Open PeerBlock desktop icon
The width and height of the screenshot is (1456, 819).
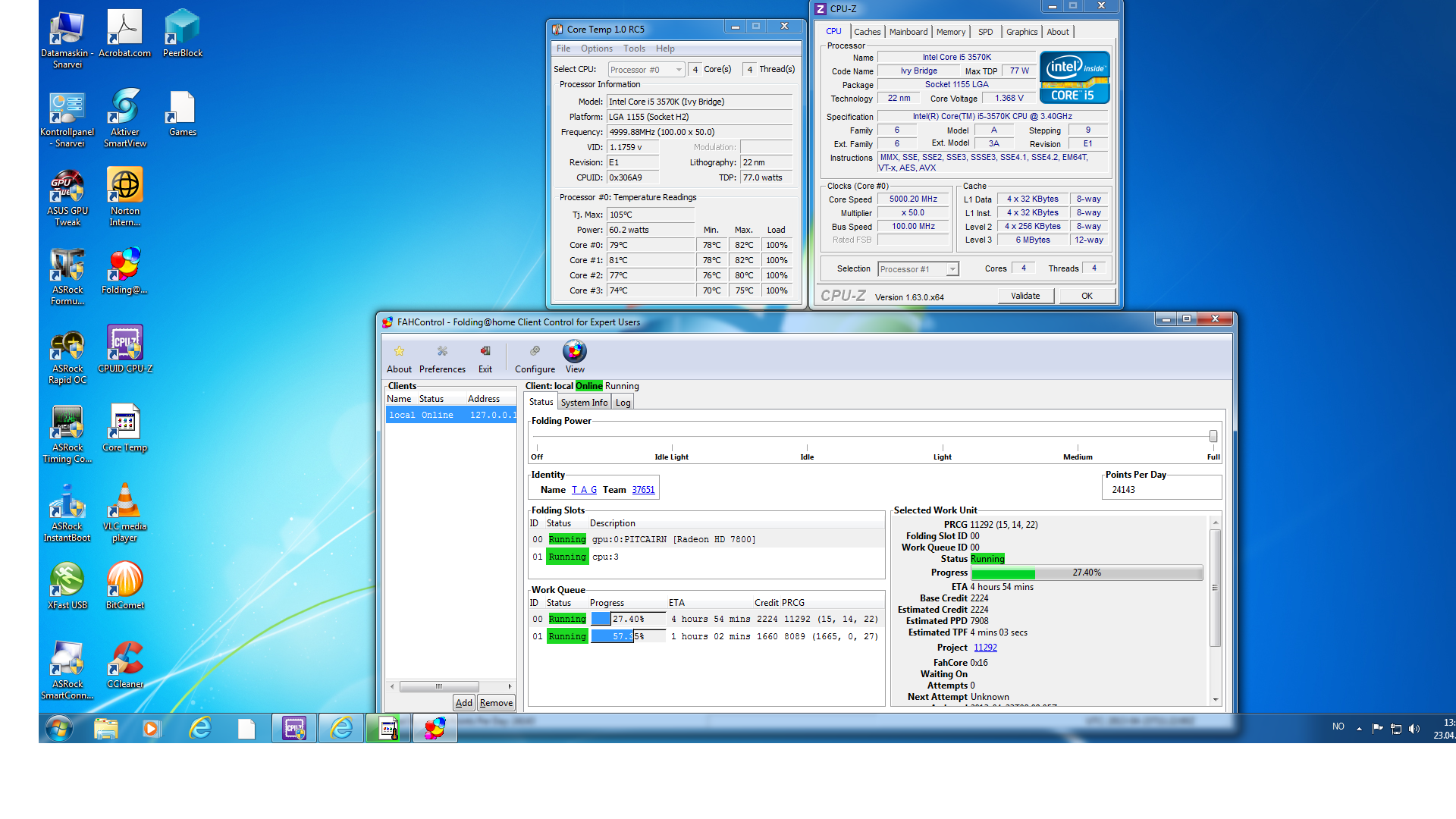coord(183,34)
